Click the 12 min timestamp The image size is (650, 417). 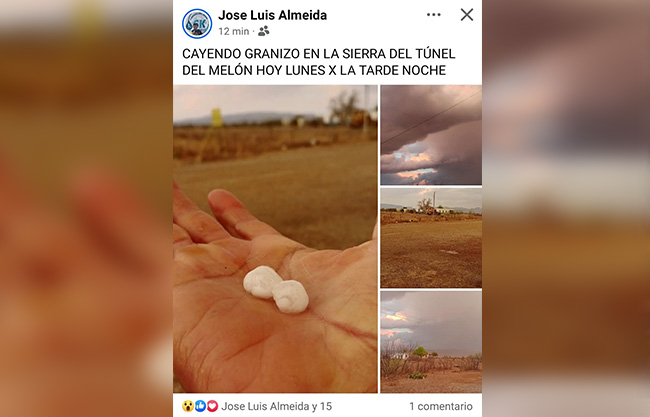tap(234, 32)
